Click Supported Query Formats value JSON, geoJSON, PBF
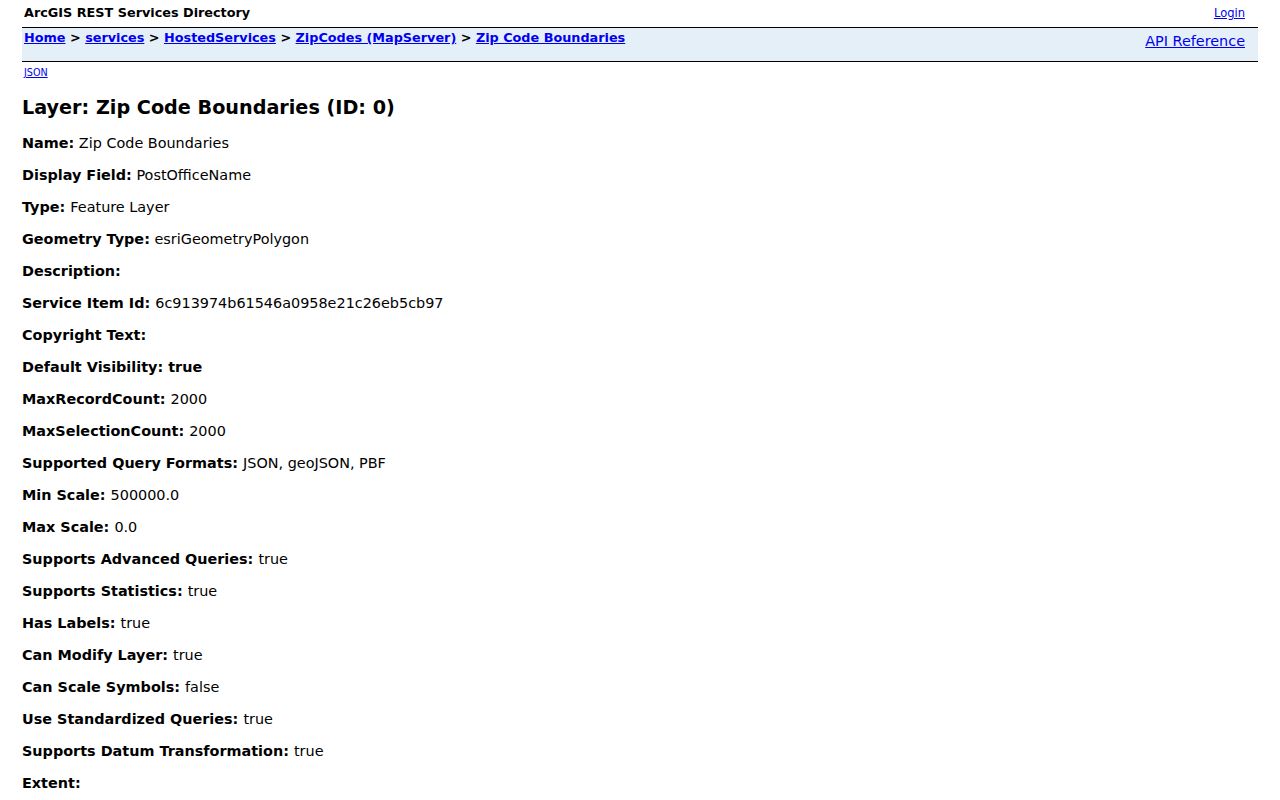This screenshot has width=1280, height=800. coord(314,463)
